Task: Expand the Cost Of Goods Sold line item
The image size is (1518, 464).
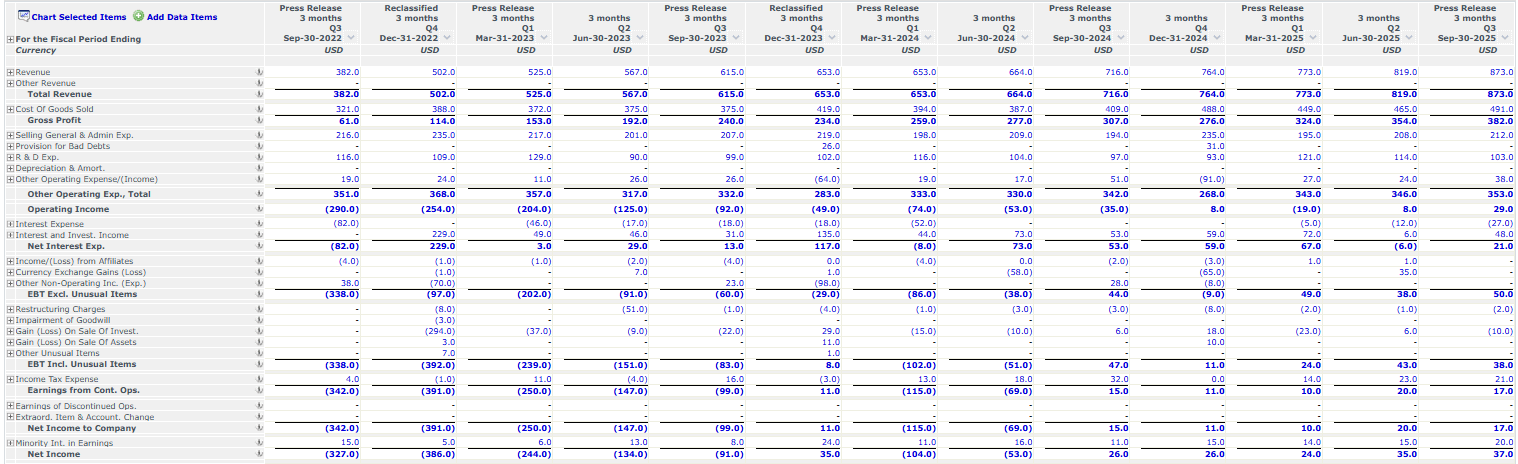Action: point(10,109)
